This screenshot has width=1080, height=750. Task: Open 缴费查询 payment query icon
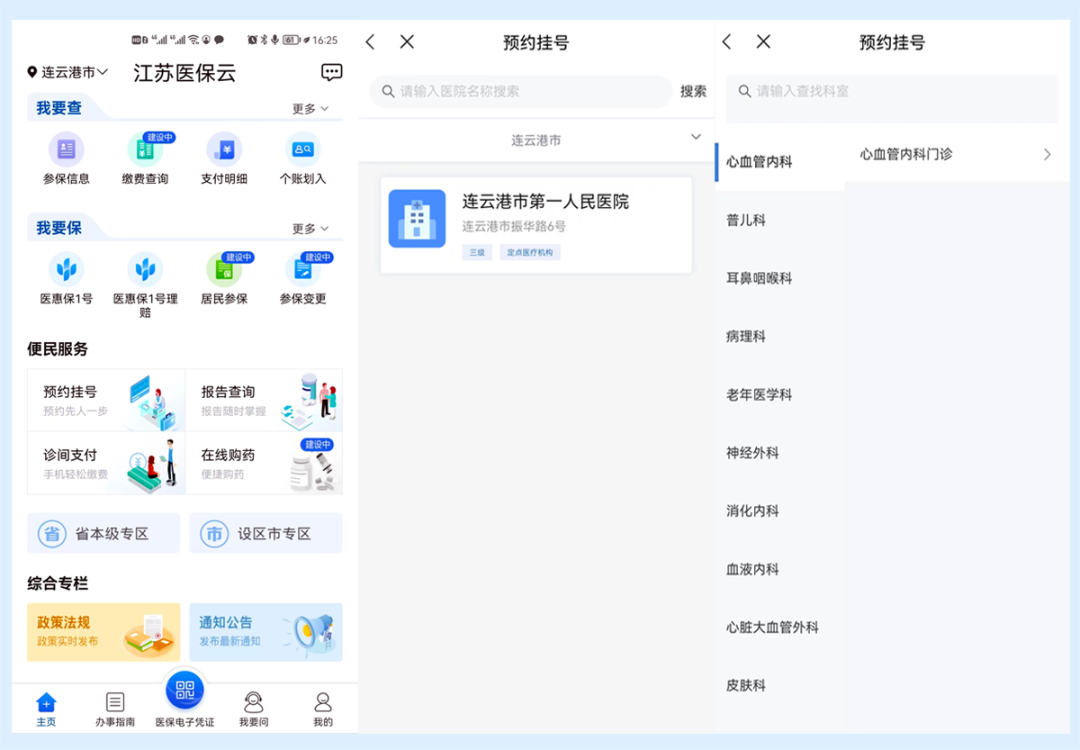pyautogui.click(x=145, y=150)
